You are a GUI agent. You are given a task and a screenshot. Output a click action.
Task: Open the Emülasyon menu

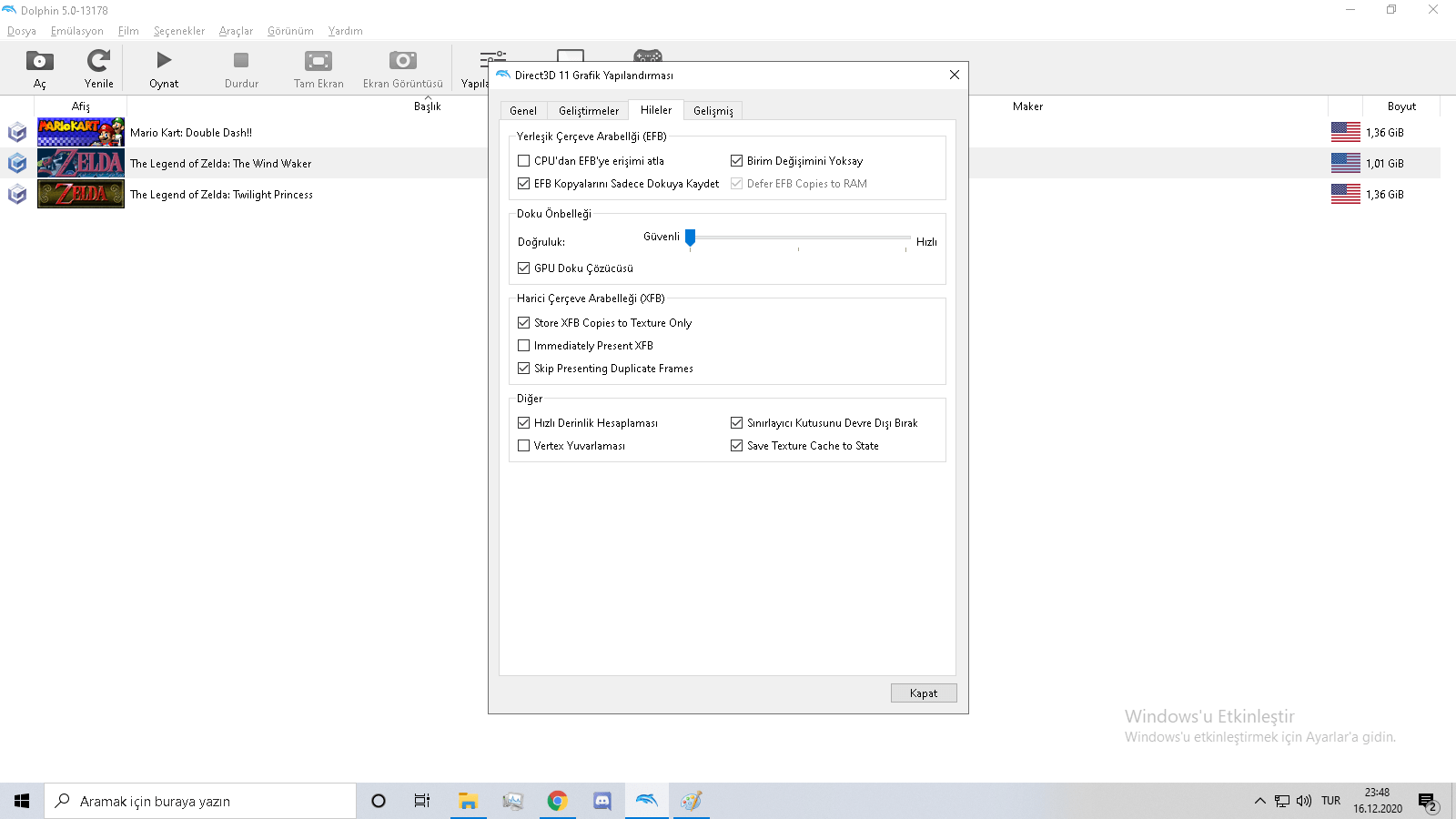pyautogui.click(x=77, y=31)
